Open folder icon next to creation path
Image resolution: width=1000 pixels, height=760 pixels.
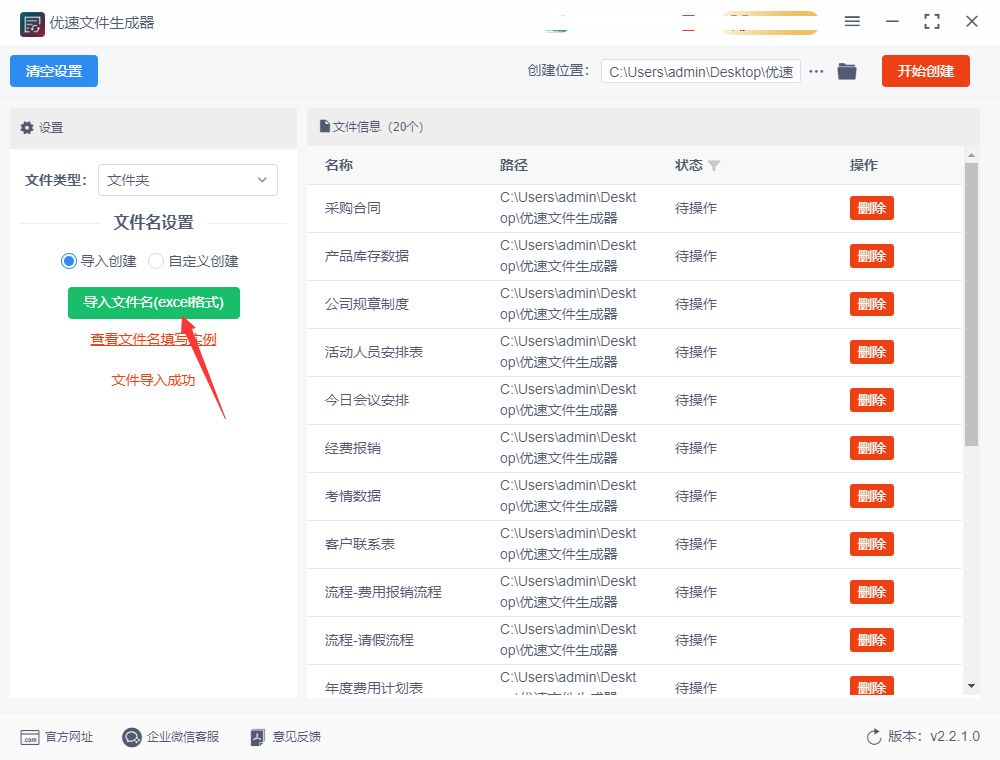847,71
